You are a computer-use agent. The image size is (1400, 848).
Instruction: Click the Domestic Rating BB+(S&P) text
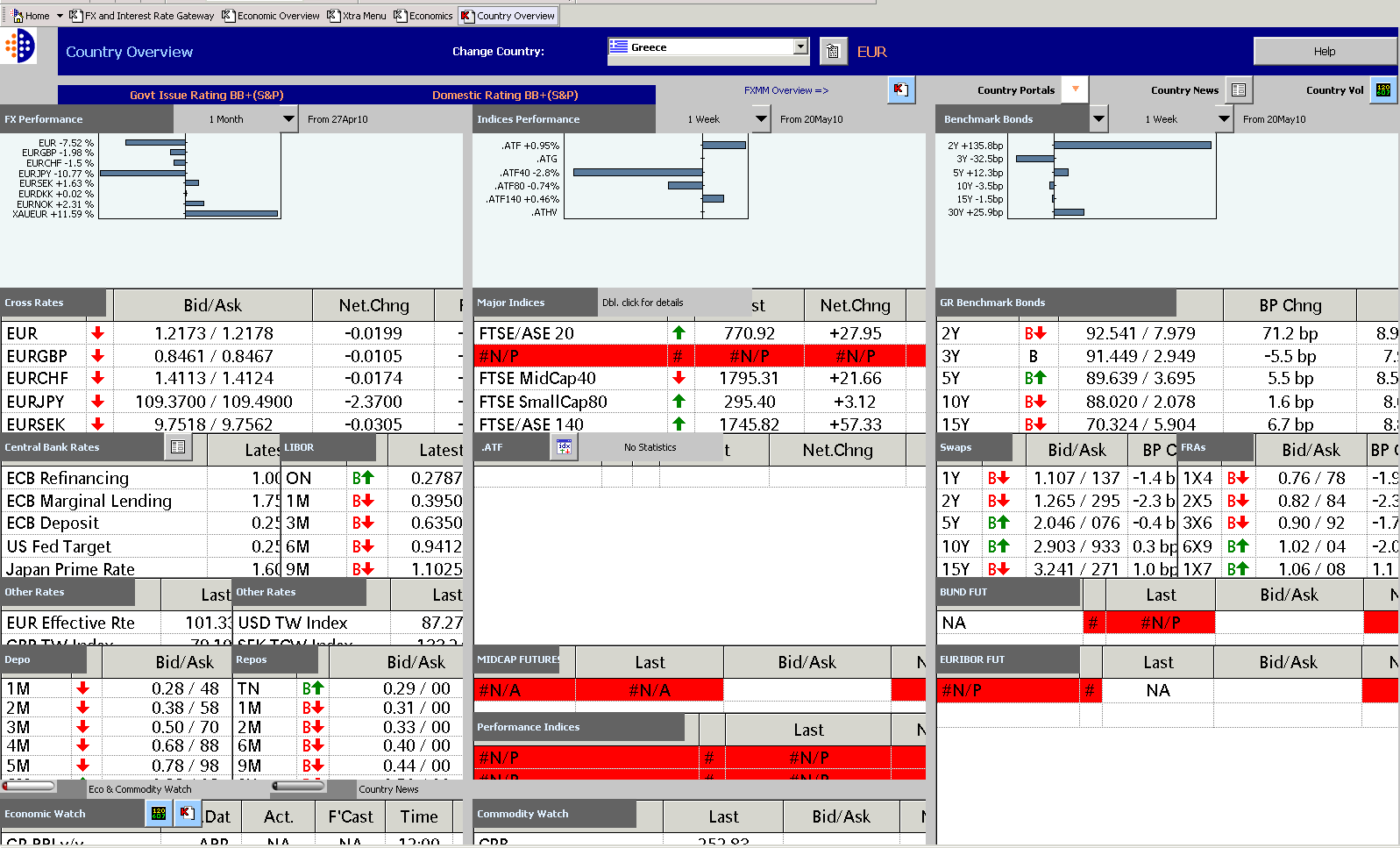pos(505,95)
